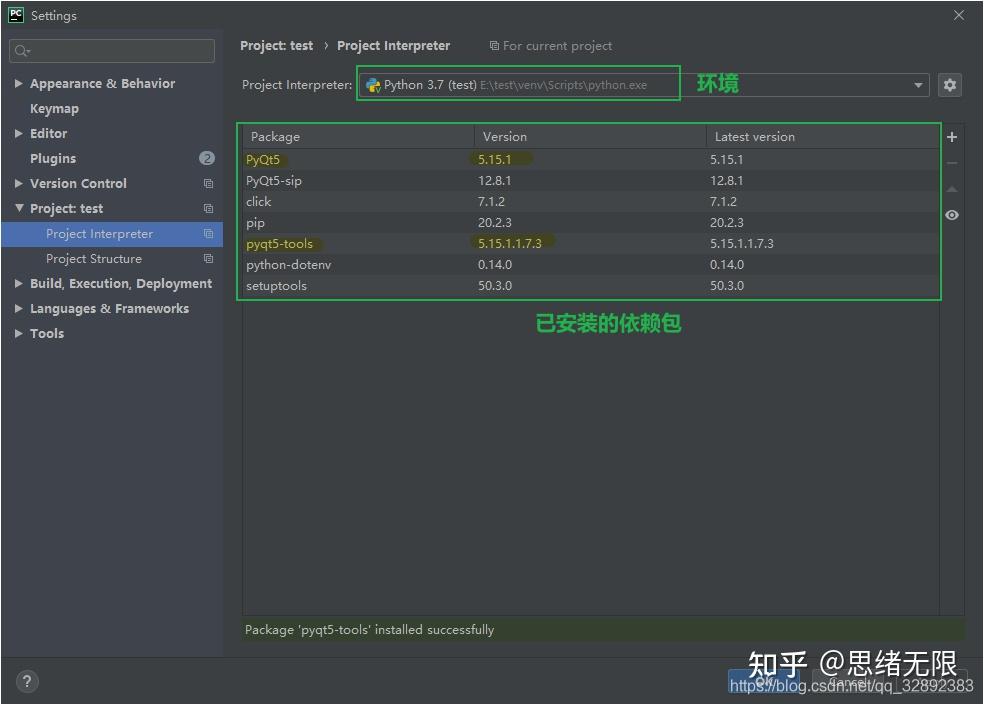This screenshot has height=705, width=984.
Task: Click the Python logo in the interpreter field
Action: coord(372,85)
